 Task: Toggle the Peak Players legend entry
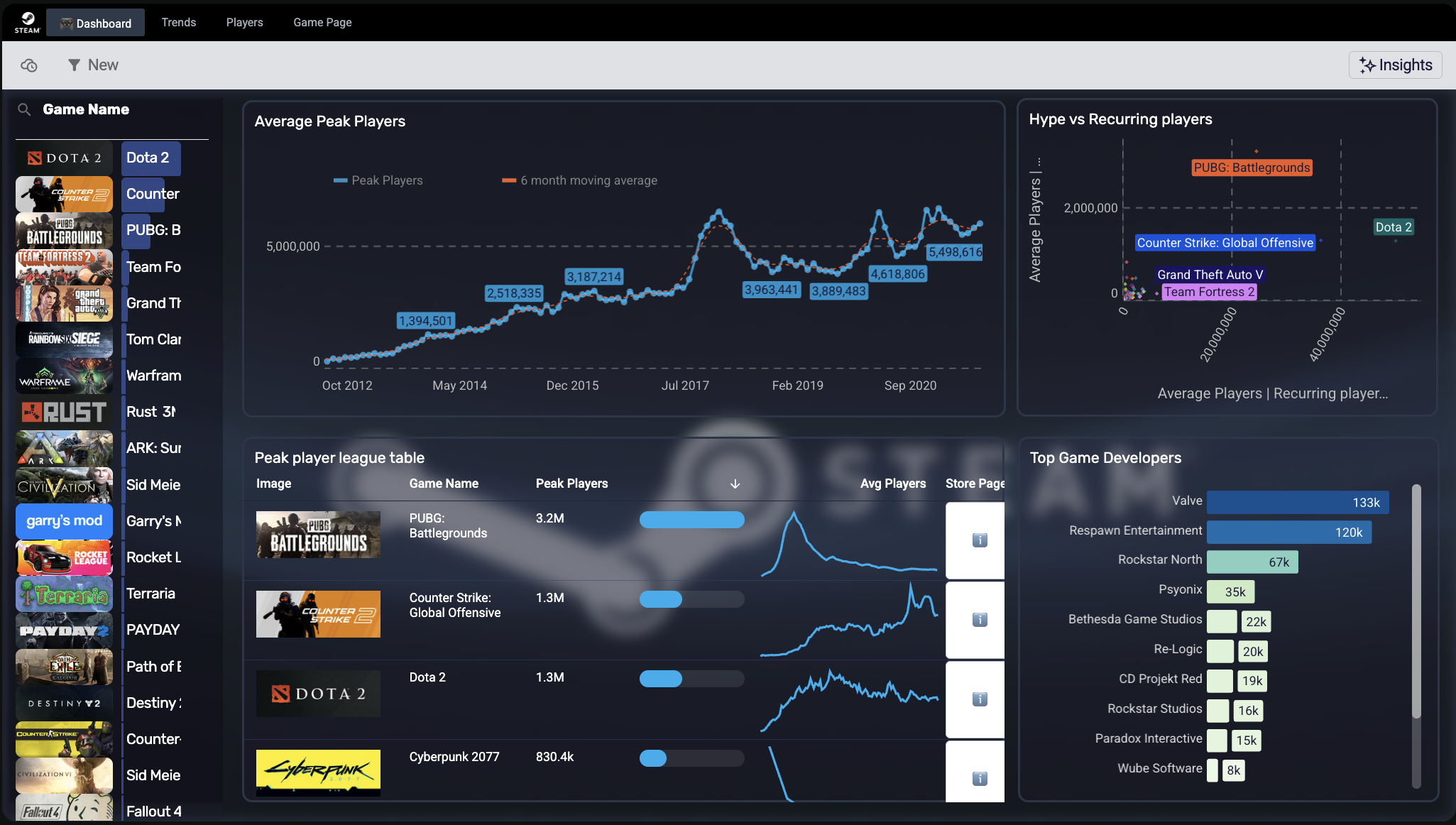tap(378, 180)
